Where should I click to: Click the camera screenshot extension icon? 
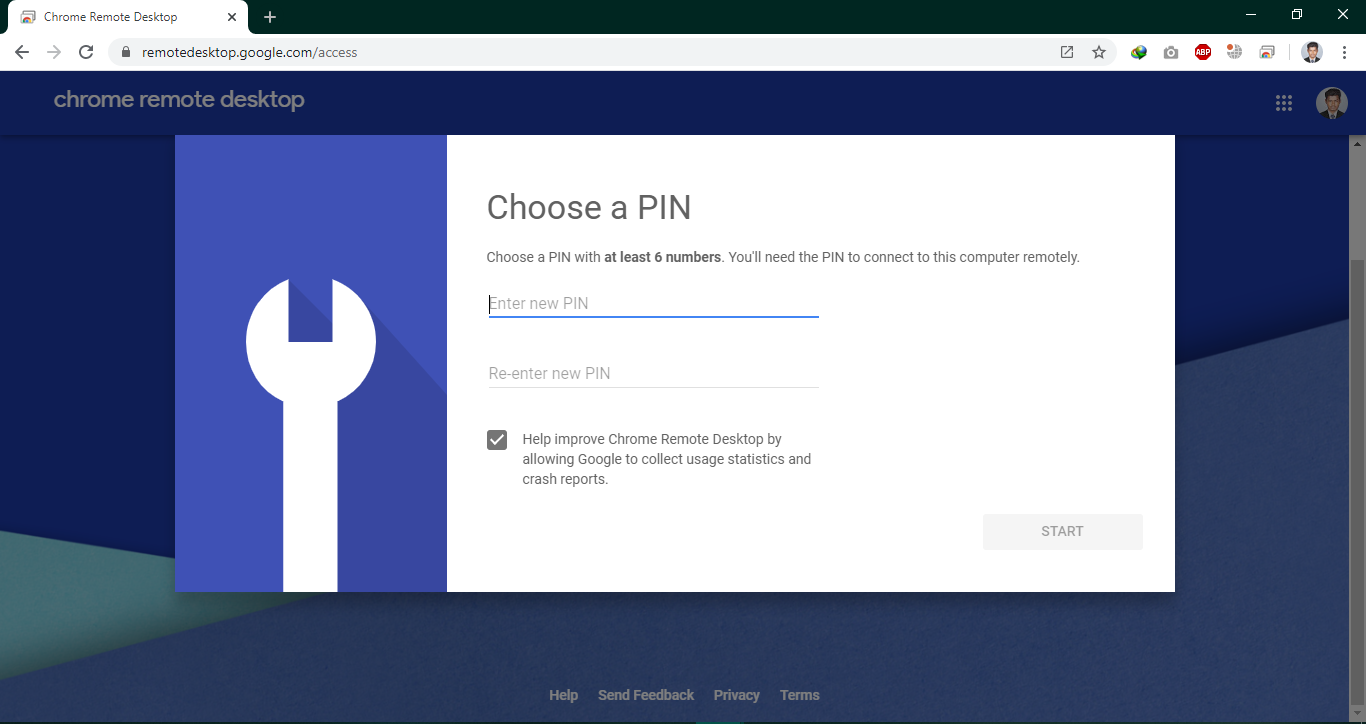point(1171,52)
